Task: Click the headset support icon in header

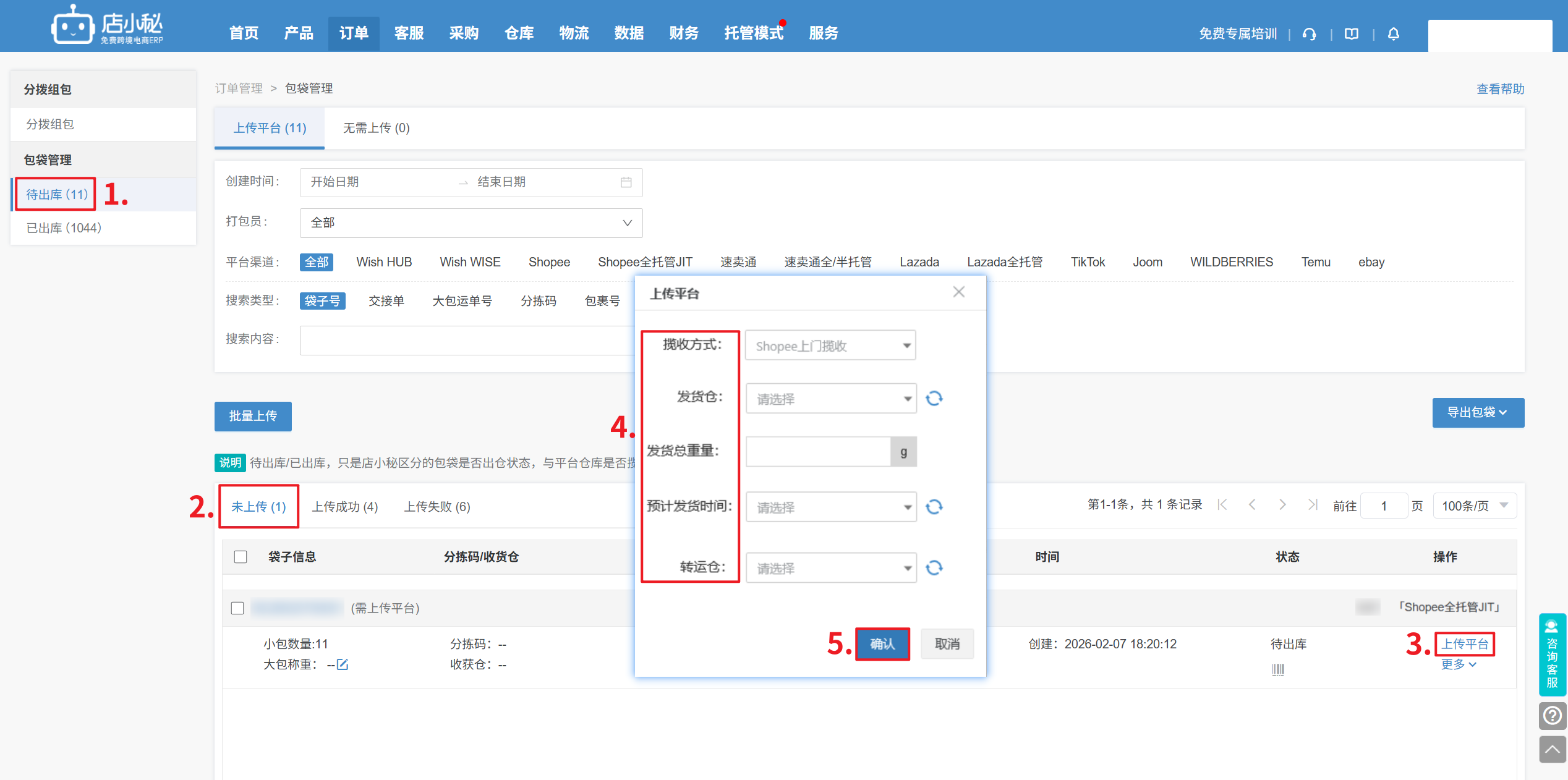Action: pos(1309,34)
